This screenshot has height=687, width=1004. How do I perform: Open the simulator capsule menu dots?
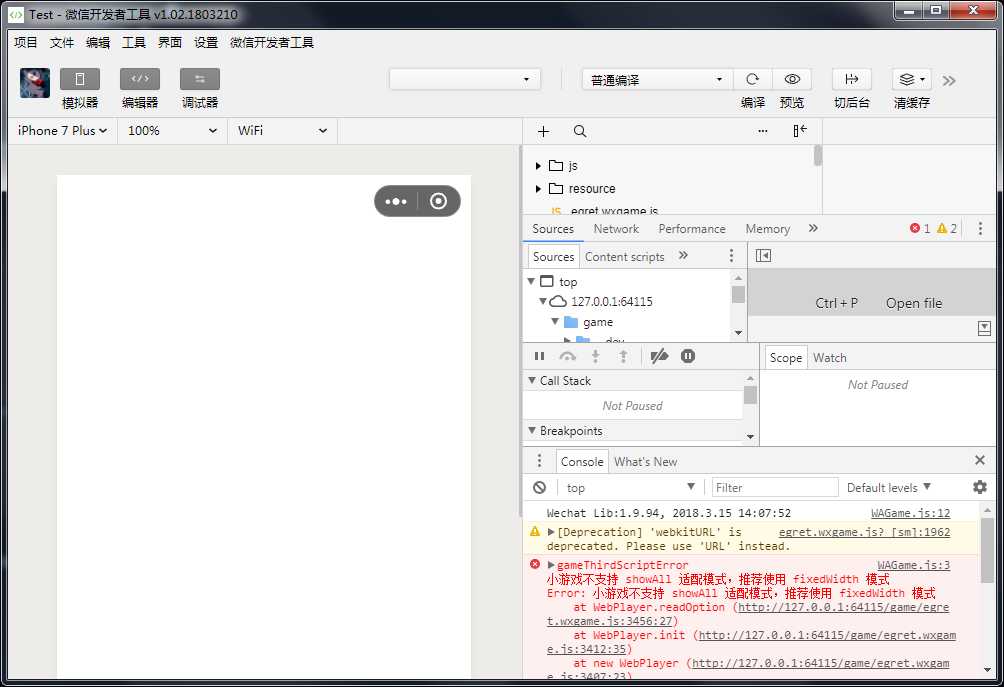(396, 201)
